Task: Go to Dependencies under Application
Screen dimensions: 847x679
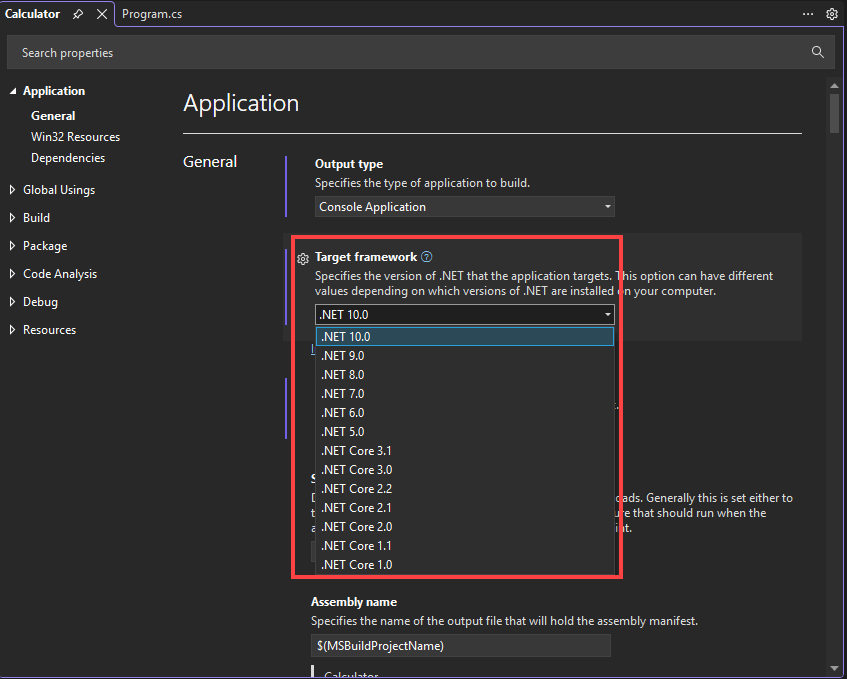Action: coord(68,158)
